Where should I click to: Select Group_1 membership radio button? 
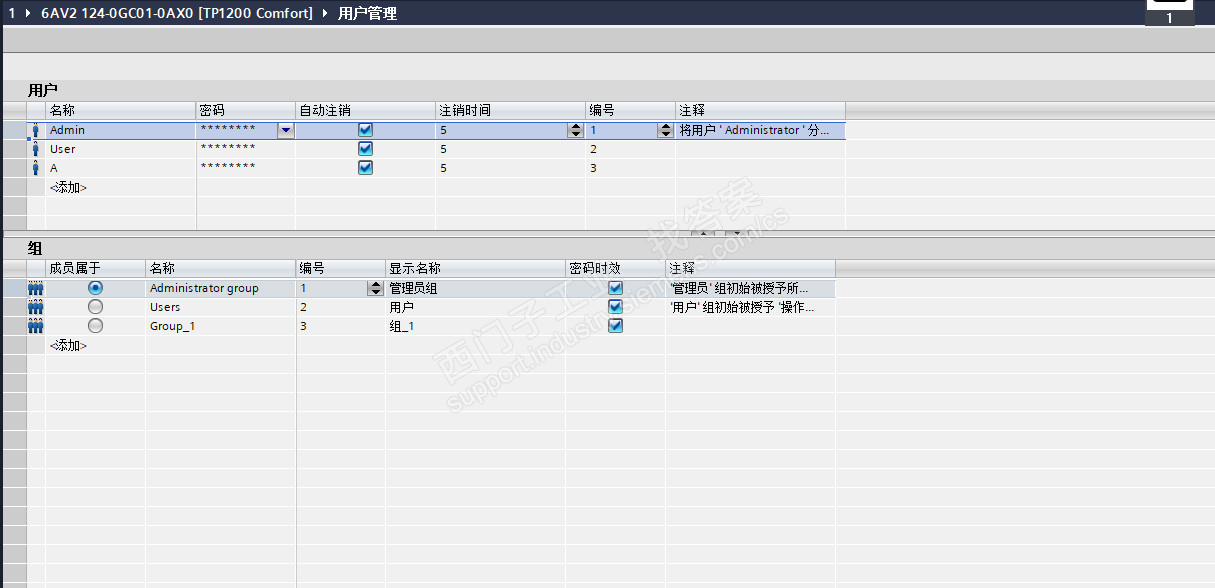pyautogui.click(x=95, y=326)
